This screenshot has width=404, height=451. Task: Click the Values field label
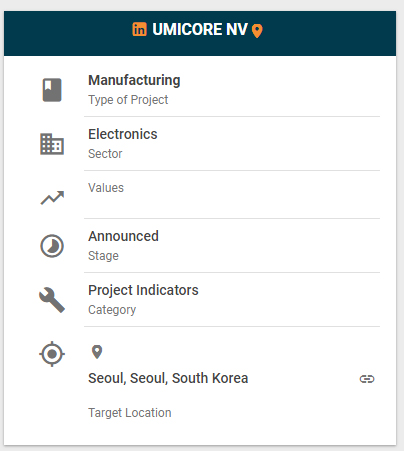click(x=106, y=188)
